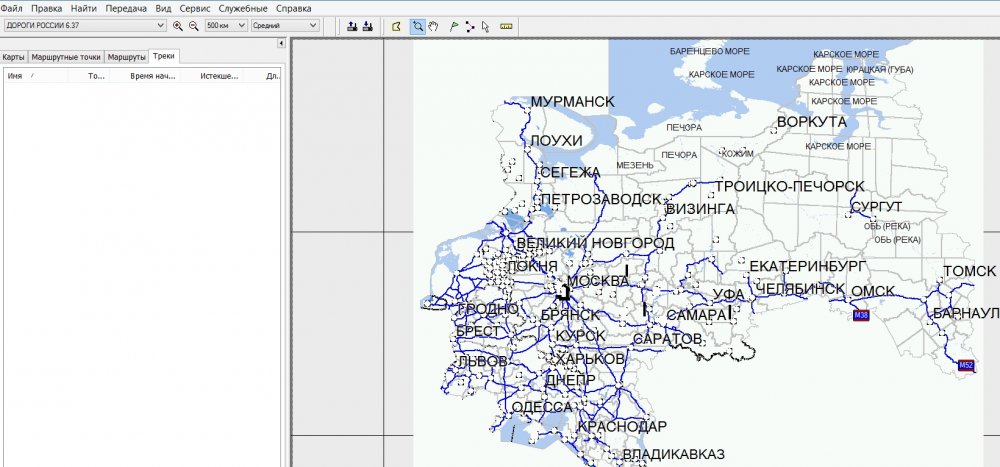The height and width of the screenshot is (467, 1000).
Task: Click the send to device icon
Action: (x=353, y=25)
